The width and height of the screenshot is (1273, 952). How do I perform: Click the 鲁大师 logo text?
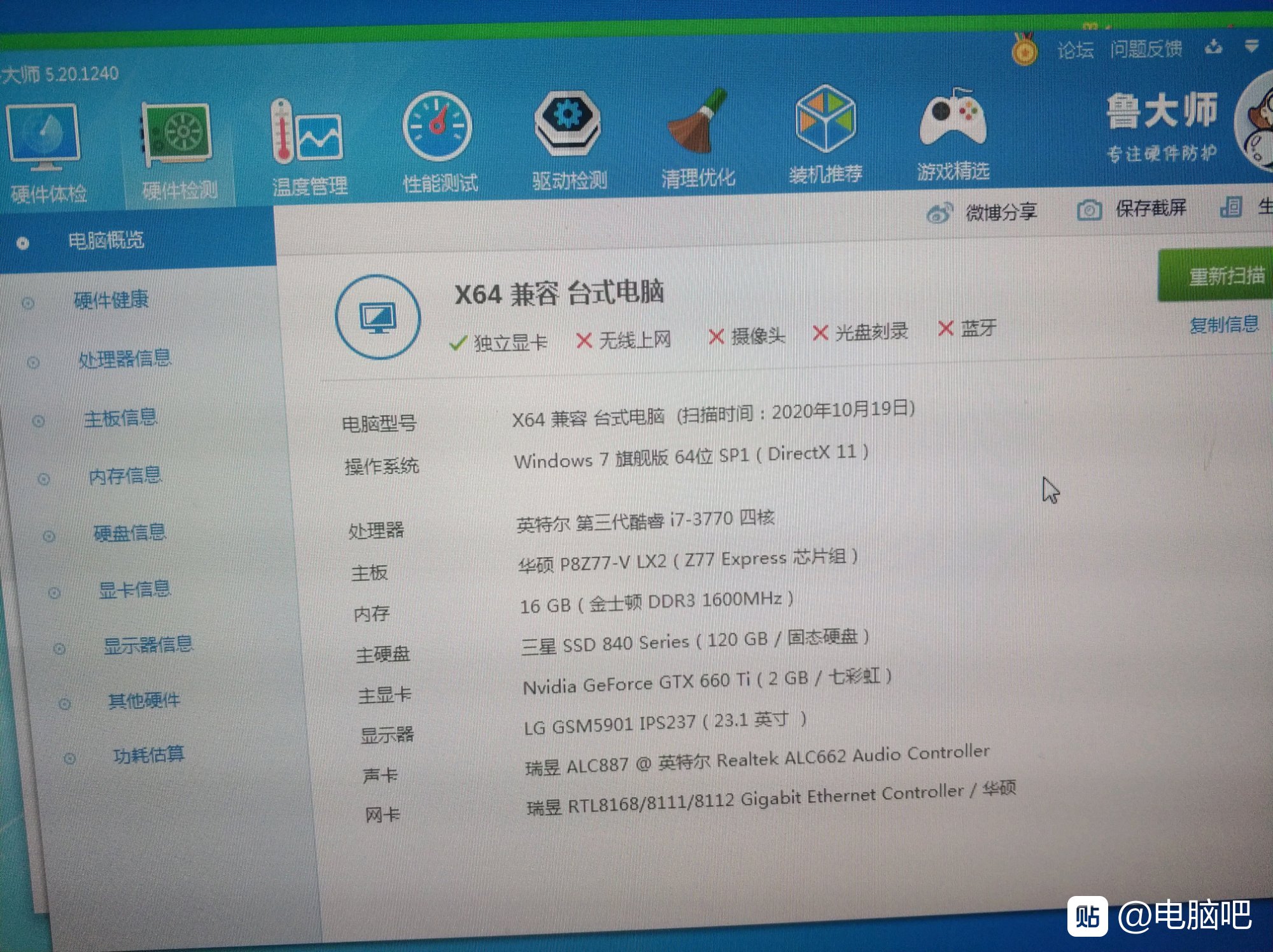pos(1162,111)
